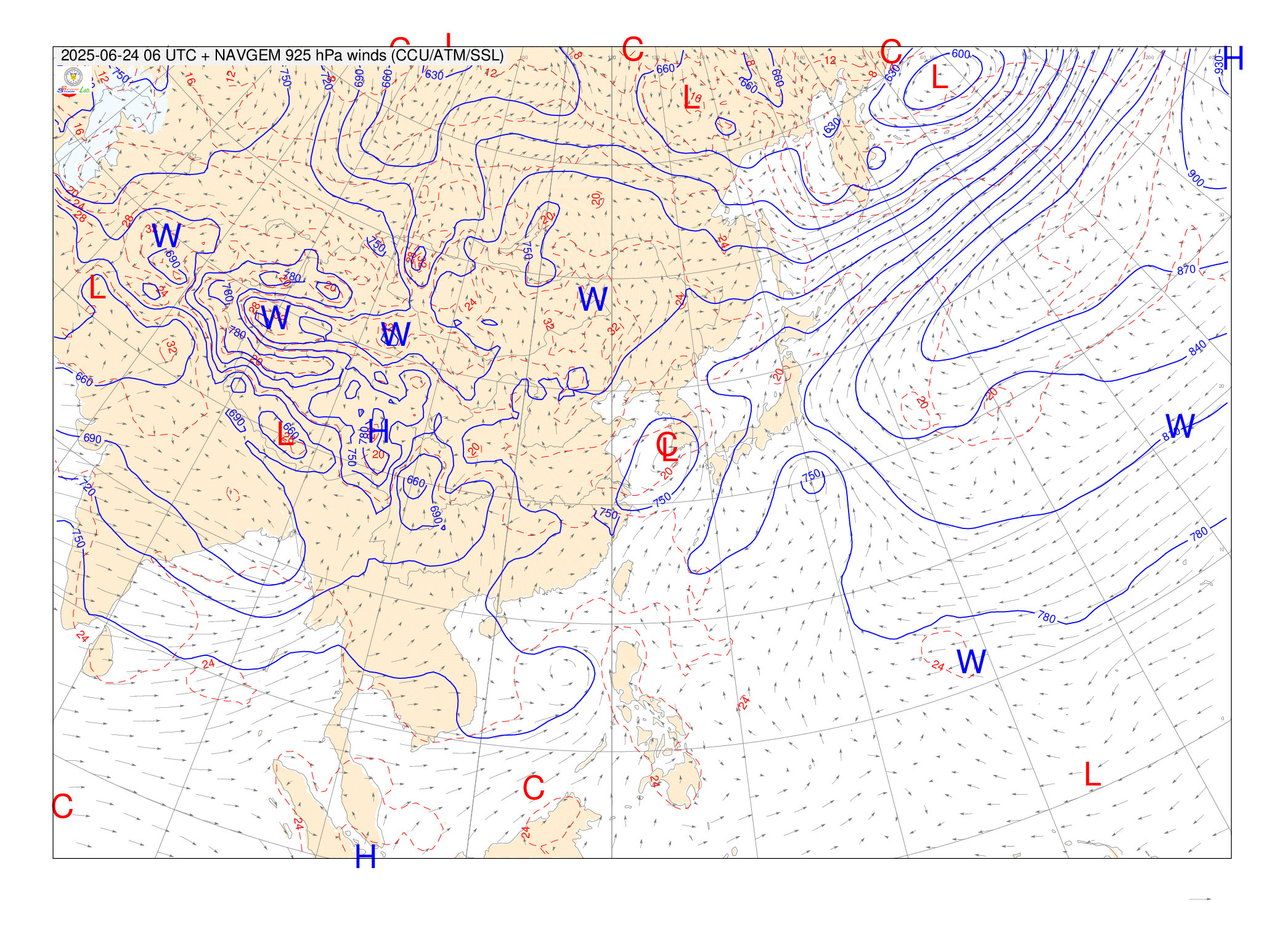This screenshot has width=1288, height=931.
Task: Click the blue H beside the 930 label
Action: coord(1233,59)
